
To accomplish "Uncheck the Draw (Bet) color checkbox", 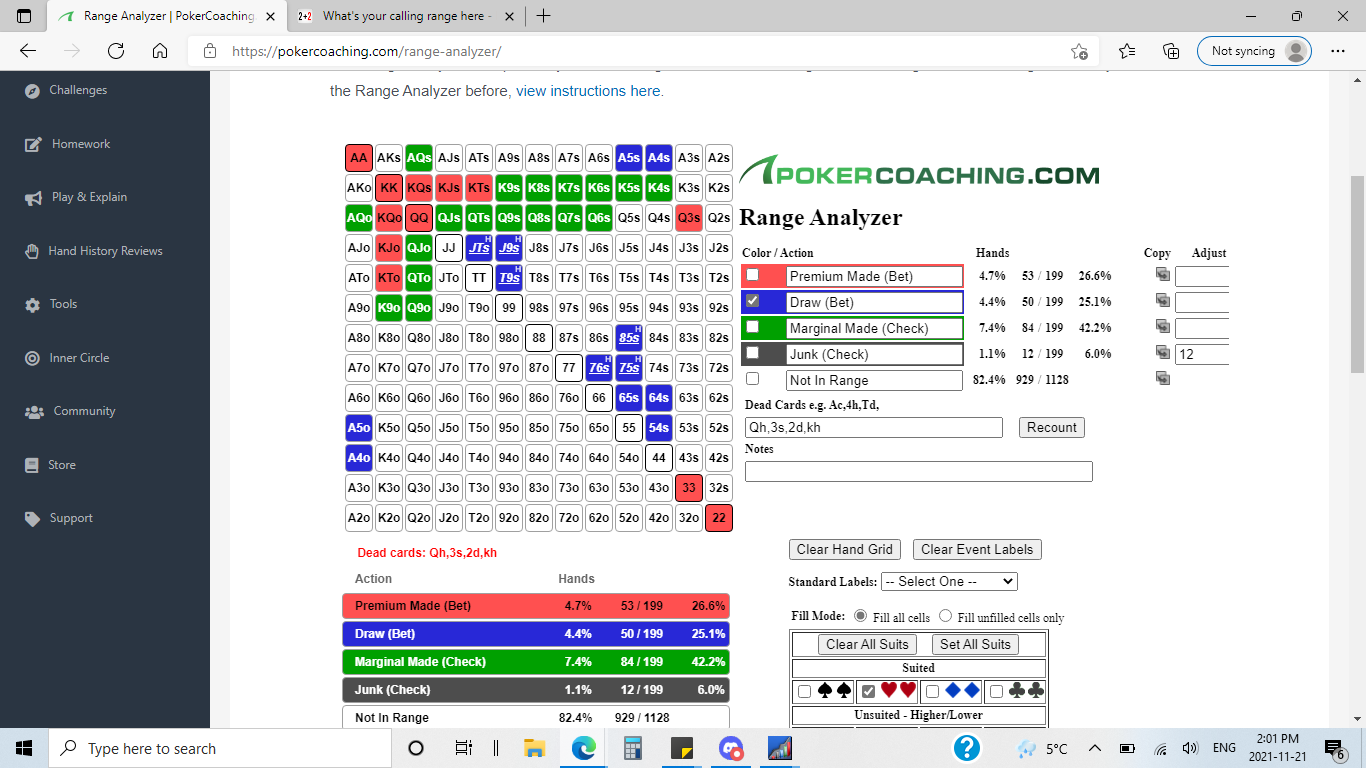I will coord(753,301).
